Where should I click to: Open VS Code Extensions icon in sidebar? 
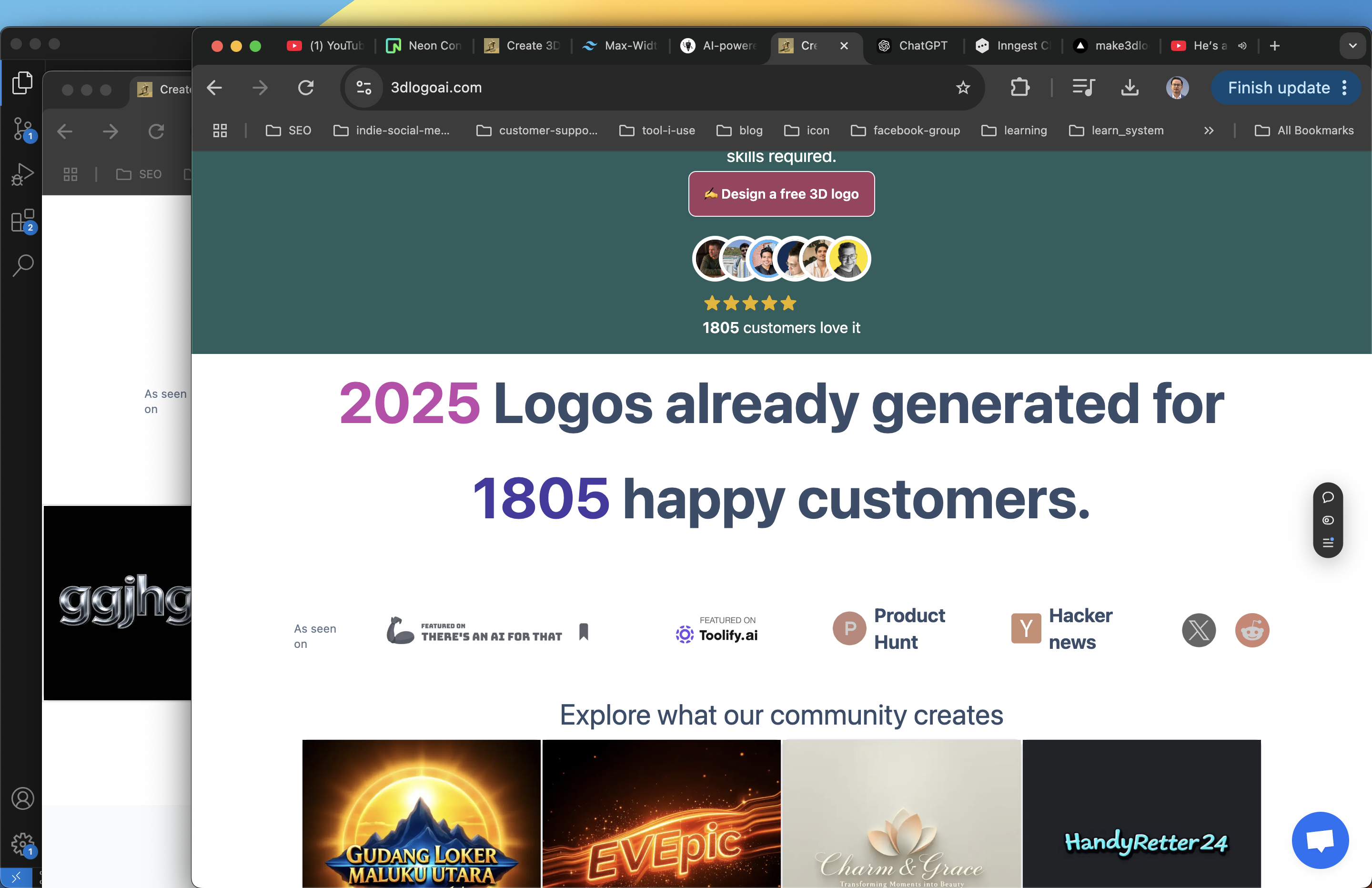(x=22, y=220)
